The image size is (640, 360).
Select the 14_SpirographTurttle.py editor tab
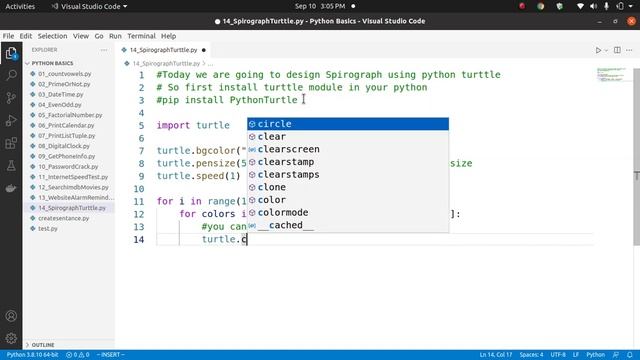point(163,50)
